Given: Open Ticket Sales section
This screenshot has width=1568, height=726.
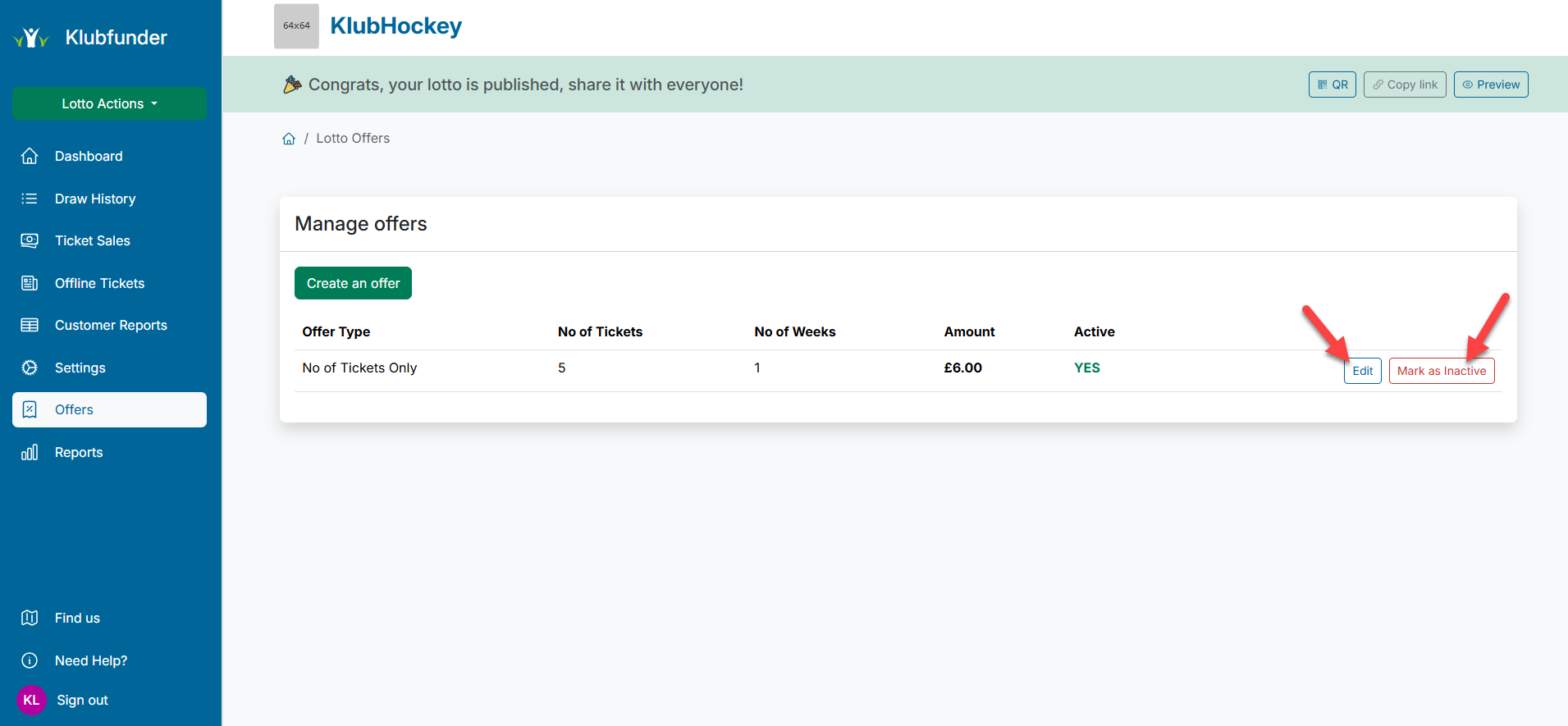Looking at the screenshot, I should [x=93, y=240].
